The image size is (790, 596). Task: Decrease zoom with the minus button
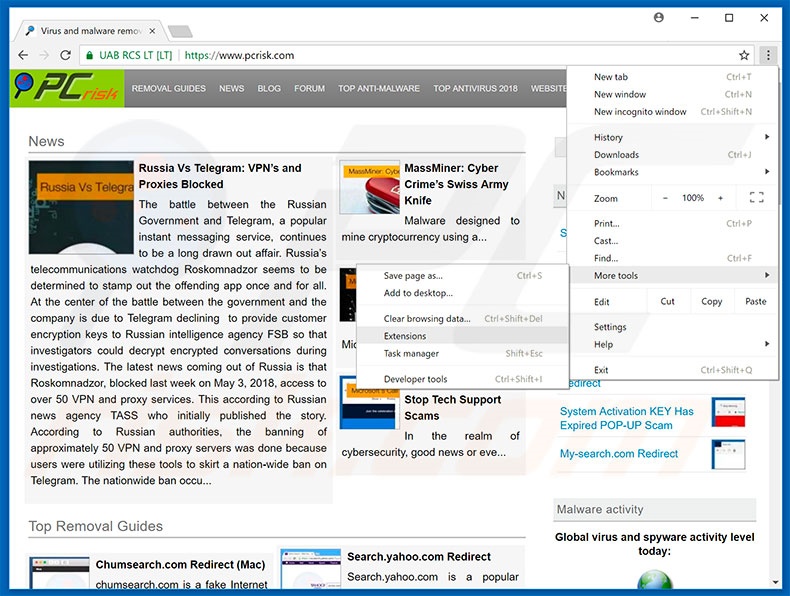(665, 198)
